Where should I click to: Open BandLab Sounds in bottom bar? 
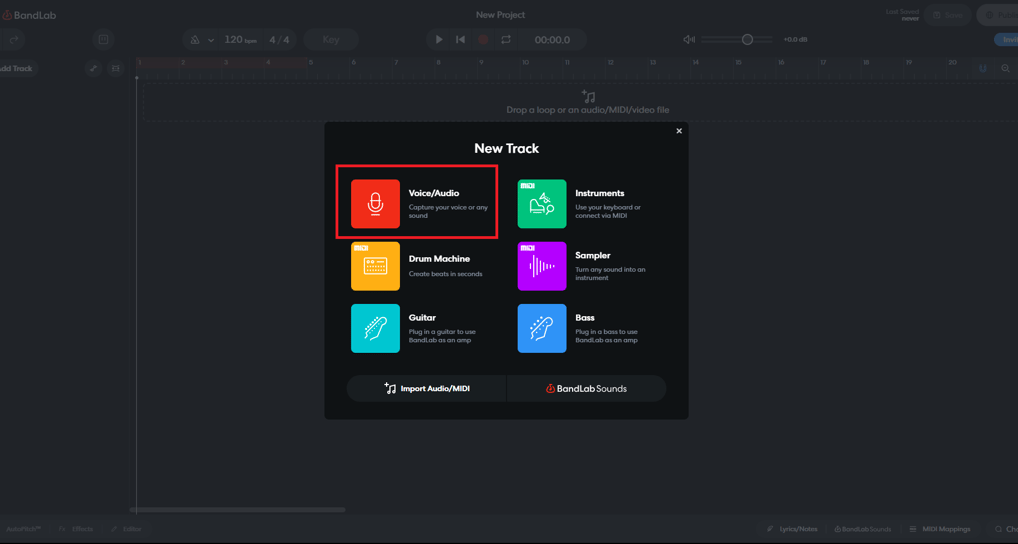pos(863,529)
